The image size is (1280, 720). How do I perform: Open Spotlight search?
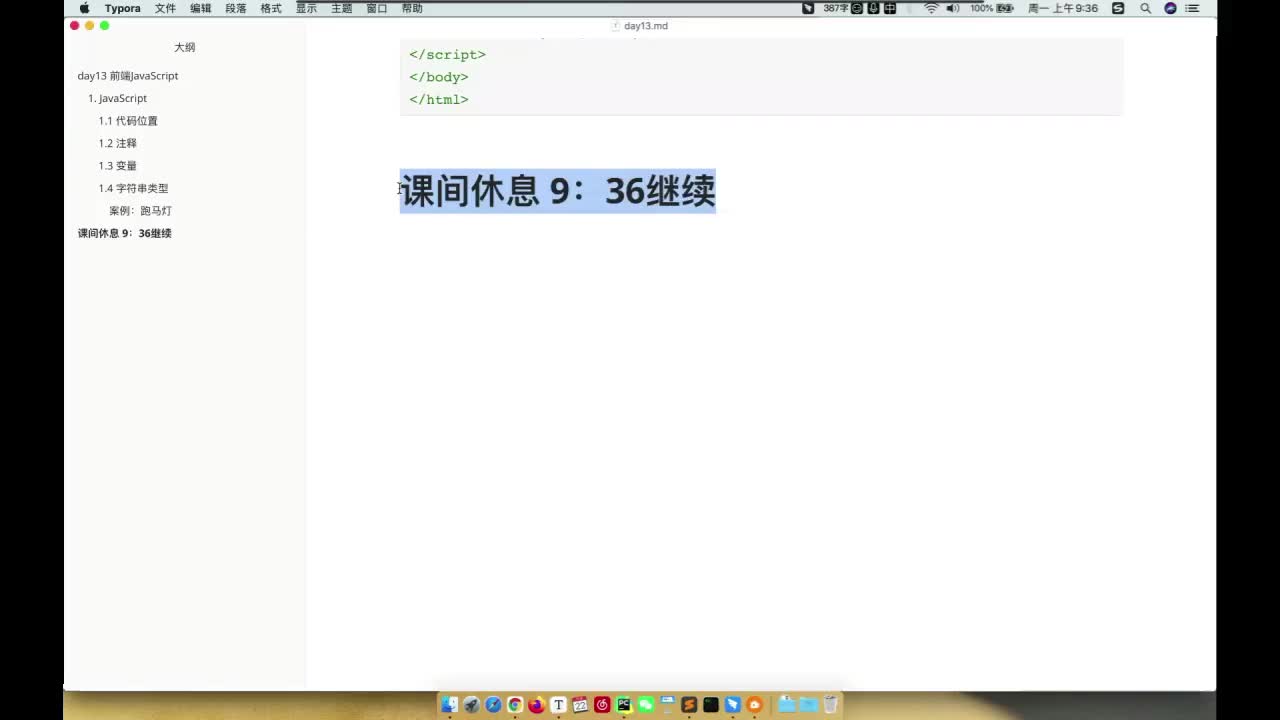pos(1145,8)
